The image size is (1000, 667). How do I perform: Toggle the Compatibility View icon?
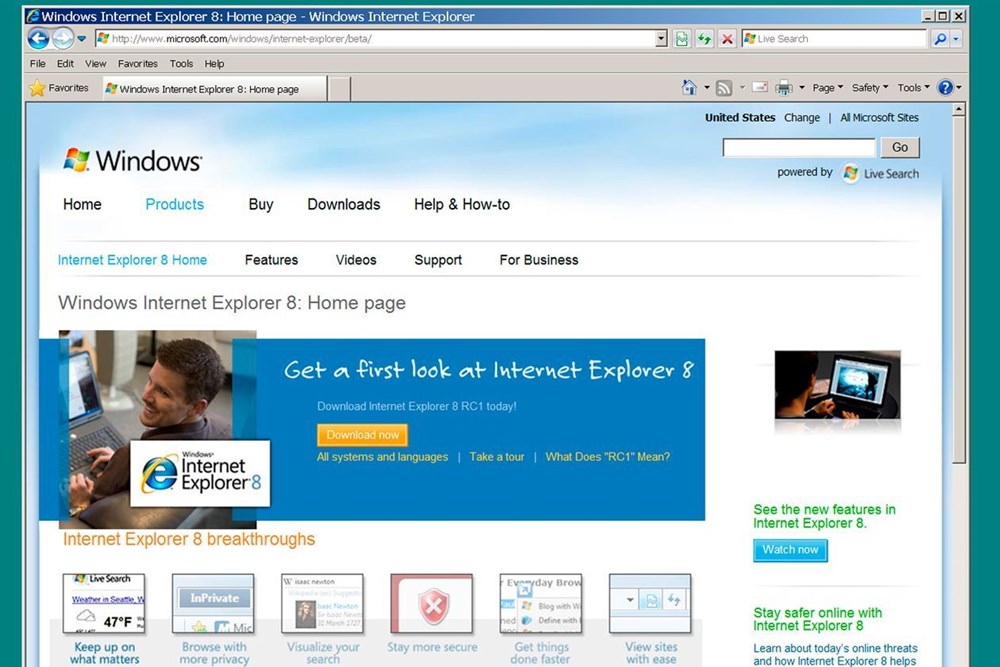pos(682,39)
